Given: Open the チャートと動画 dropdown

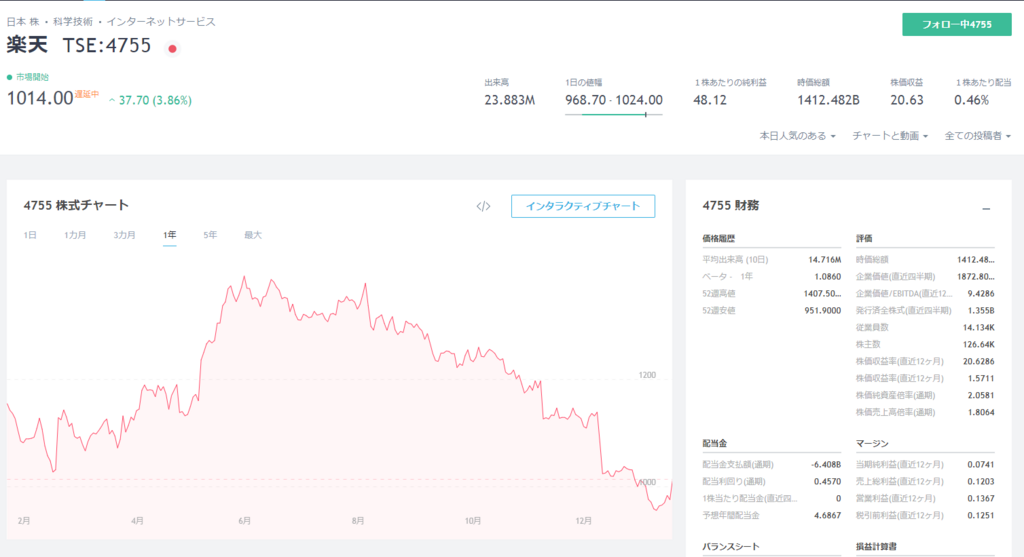Looking at the screenshot, I should [x=890, y=136].
